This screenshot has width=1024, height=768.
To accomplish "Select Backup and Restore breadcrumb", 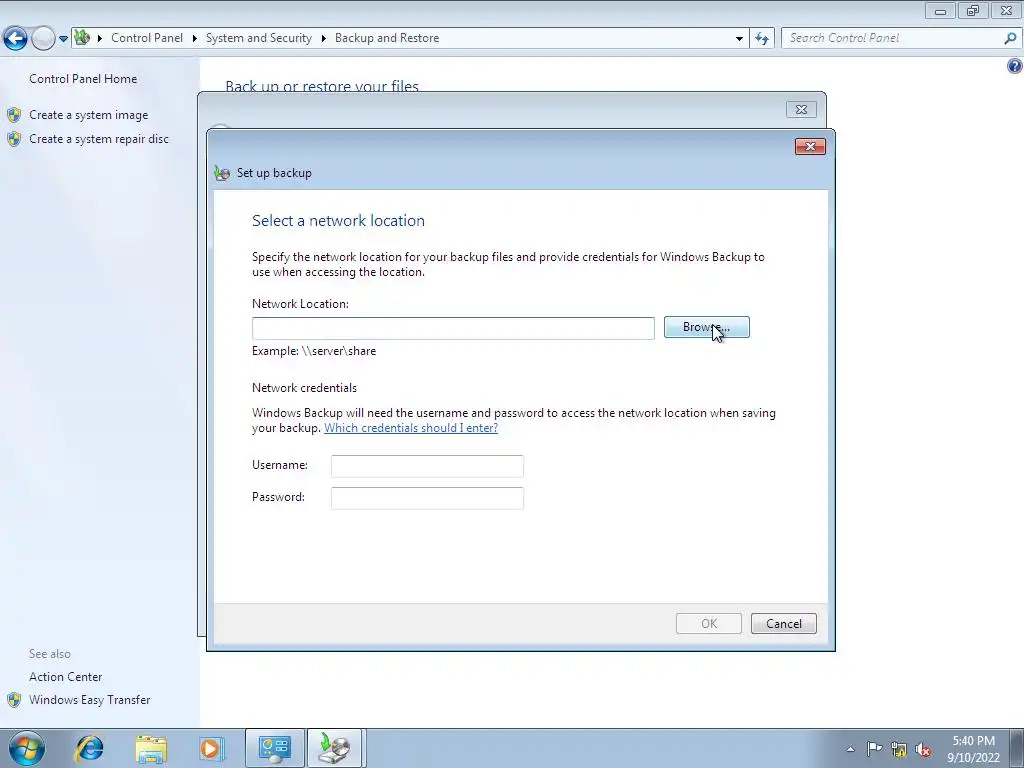I will [x=387, y=38].
